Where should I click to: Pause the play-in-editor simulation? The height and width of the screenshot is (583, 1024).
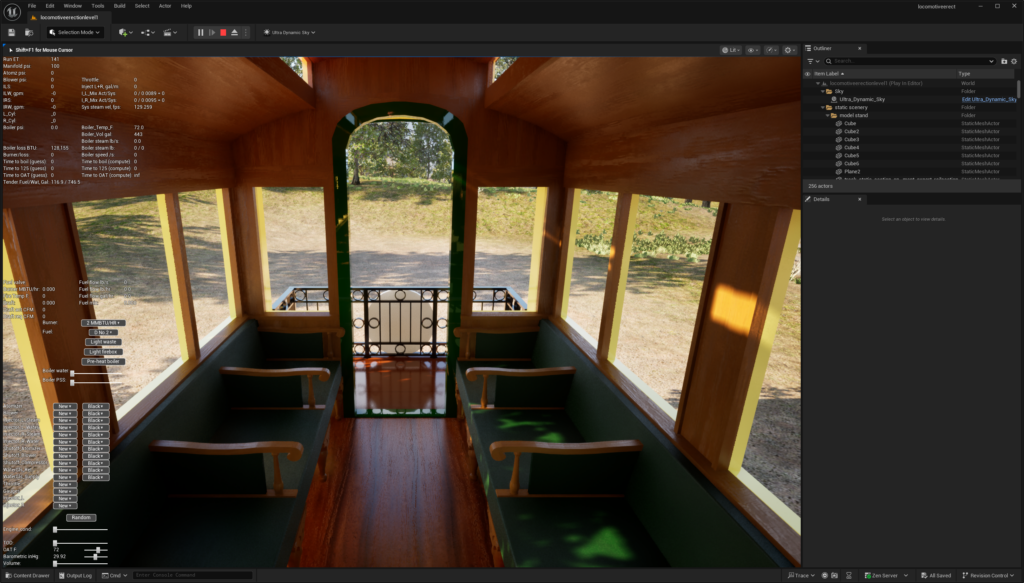pos(200,32)
